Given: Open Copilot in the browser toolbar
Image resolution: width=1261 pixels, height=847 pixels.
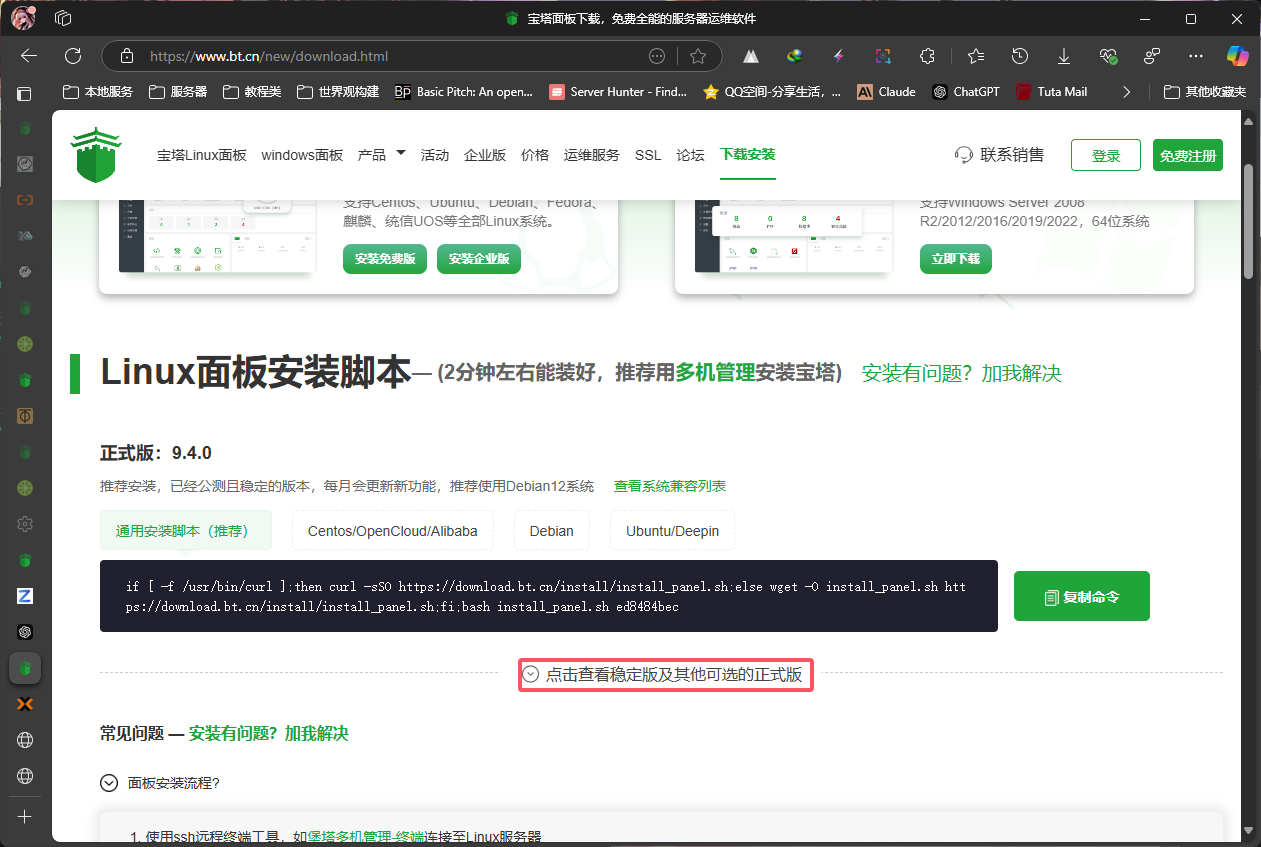Looking at the screenshot, I should (x=1237, y=55).
